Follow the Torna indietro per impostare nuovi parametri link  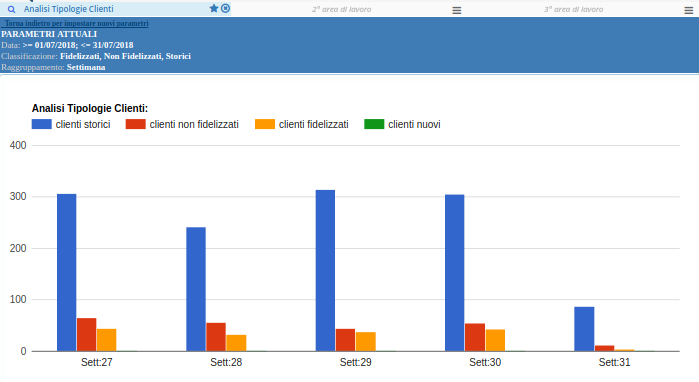[76, 23]
